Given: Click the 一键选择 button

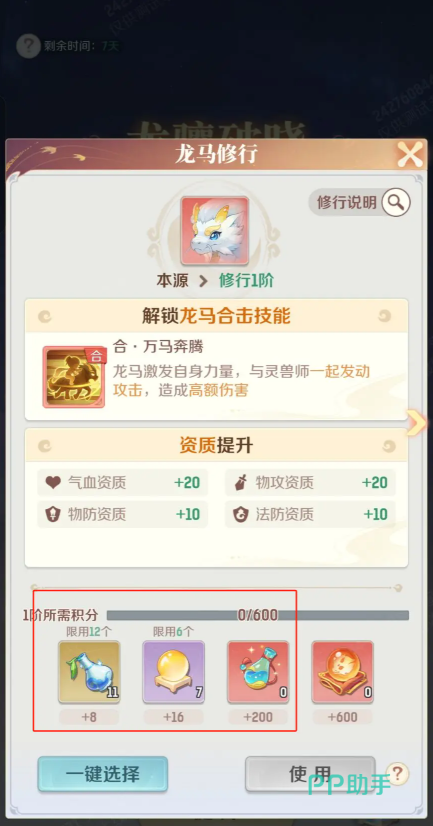Looking at the screenshot, I should coord(103,774).
